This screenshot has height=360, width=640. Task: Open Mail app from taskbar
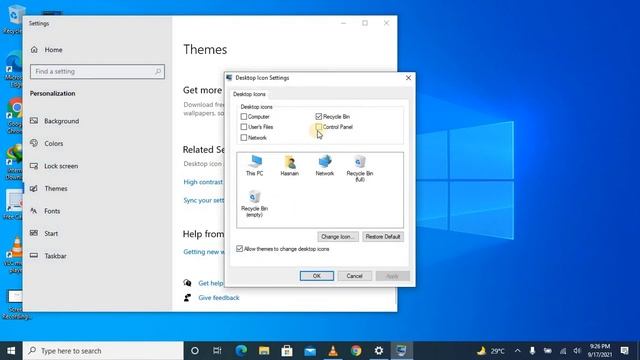[x=310, y=351]
